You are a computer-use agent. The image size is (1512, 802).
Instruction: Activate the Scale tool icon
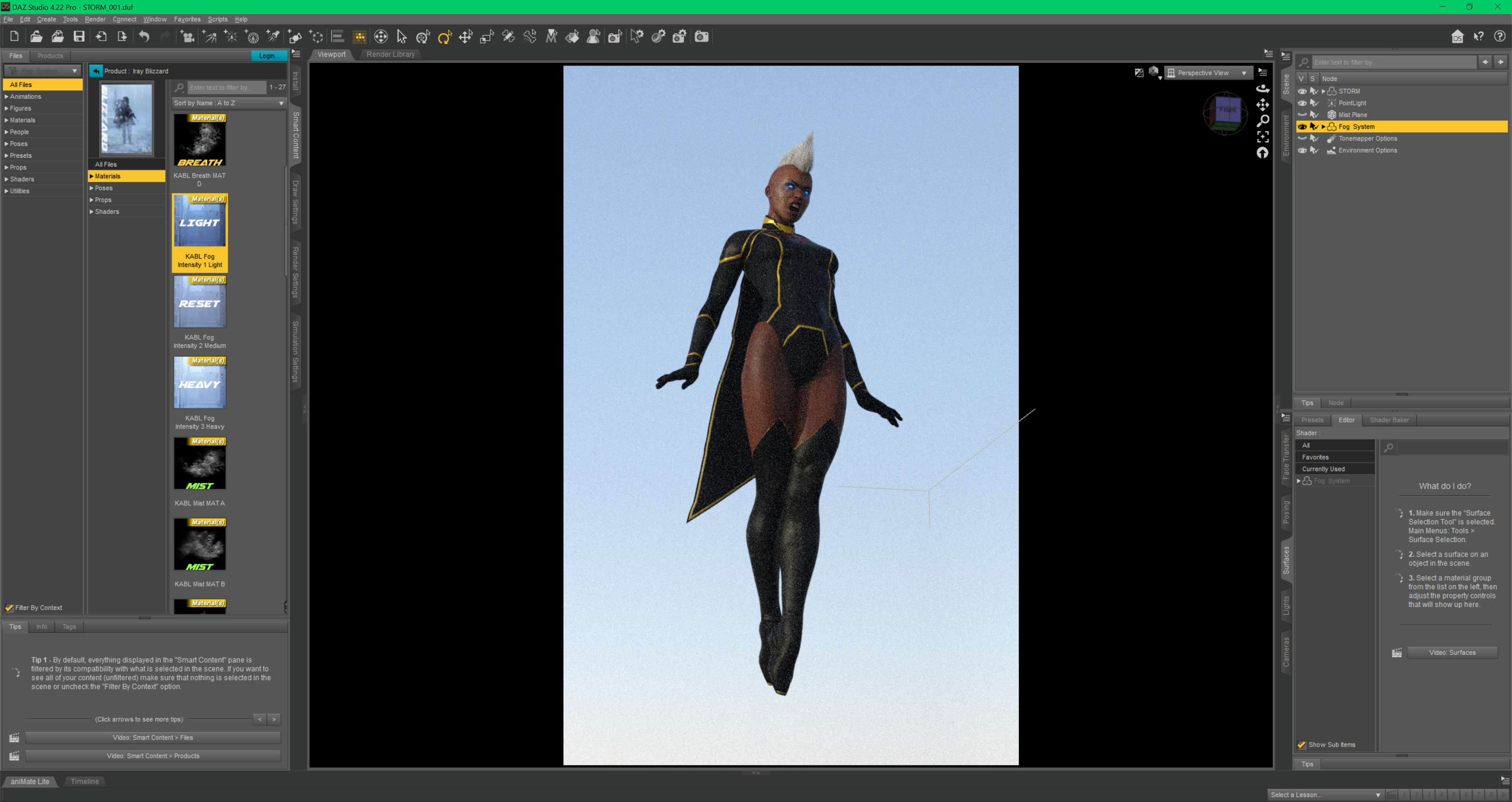pos(487,36)
